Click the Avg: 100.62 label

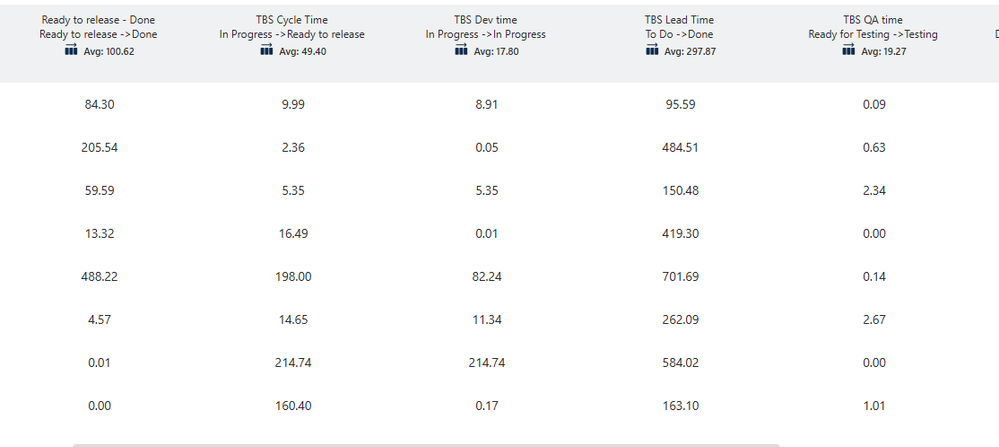[x=107, y=52]
